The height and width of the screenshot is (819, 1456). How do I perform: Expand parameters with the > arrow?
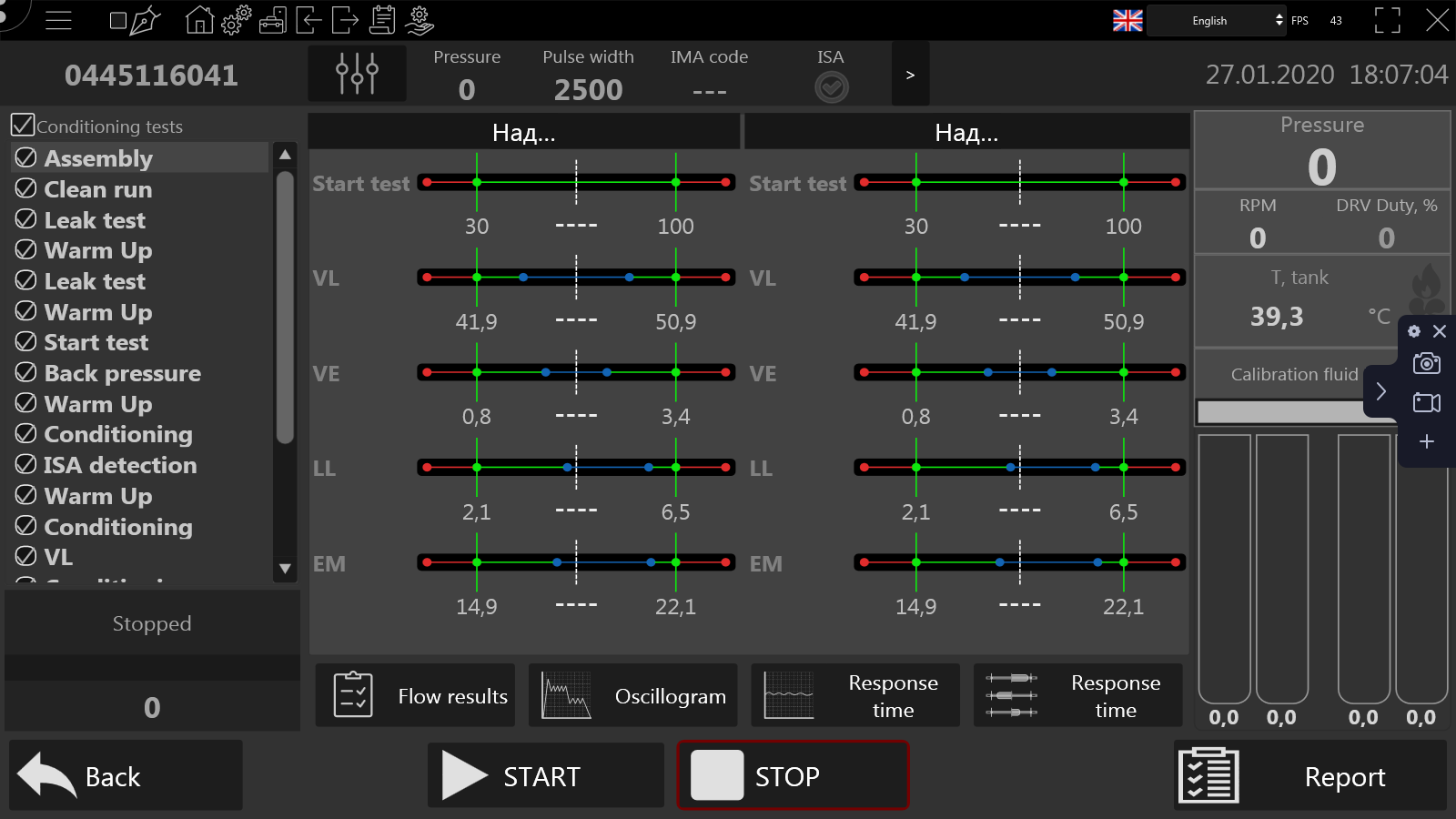pyautogui.click(x=910, y=75)
